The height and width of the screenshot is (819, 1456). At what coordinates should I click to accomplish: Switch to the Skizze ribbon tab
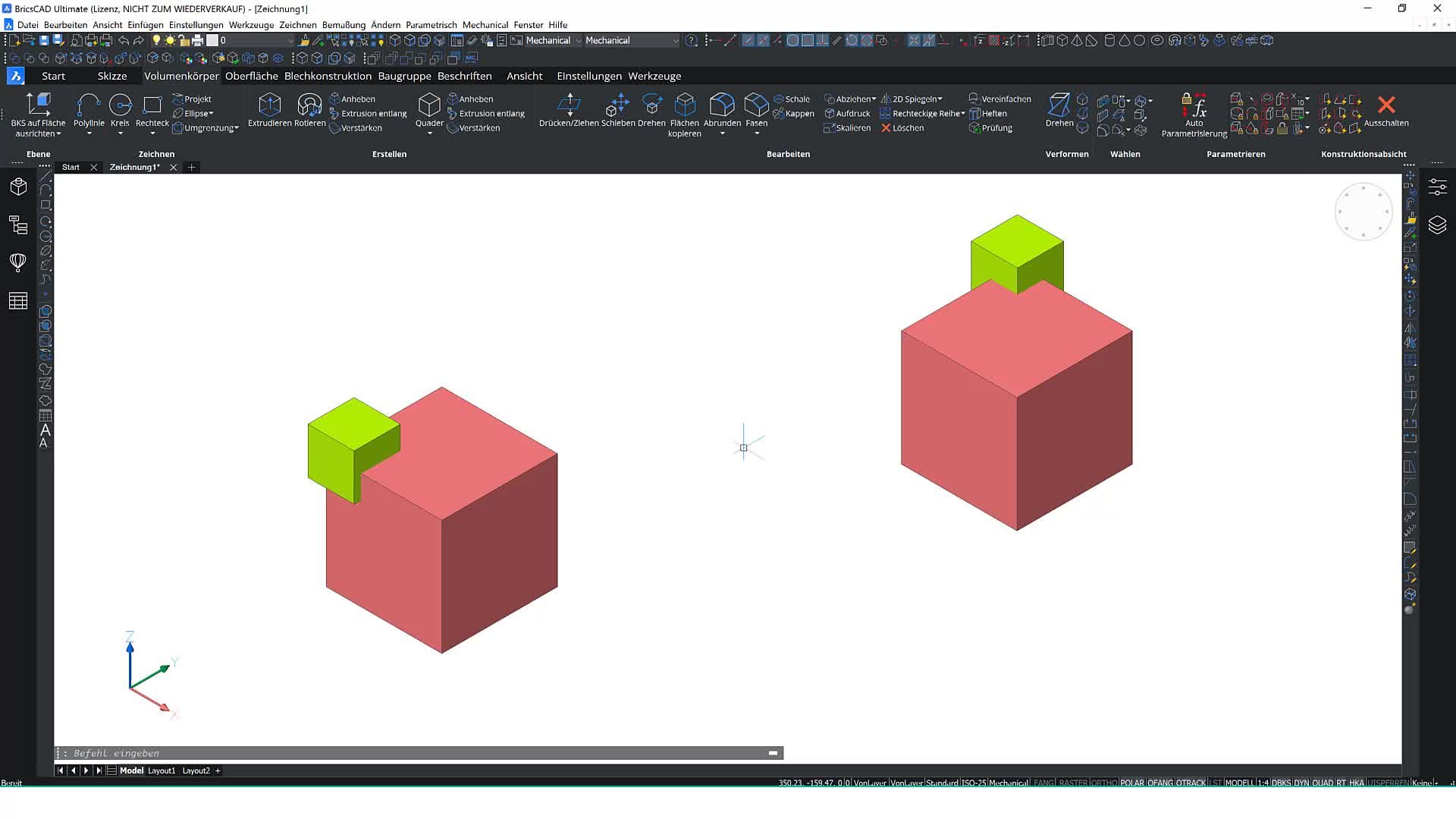click(x=111, y=76)
